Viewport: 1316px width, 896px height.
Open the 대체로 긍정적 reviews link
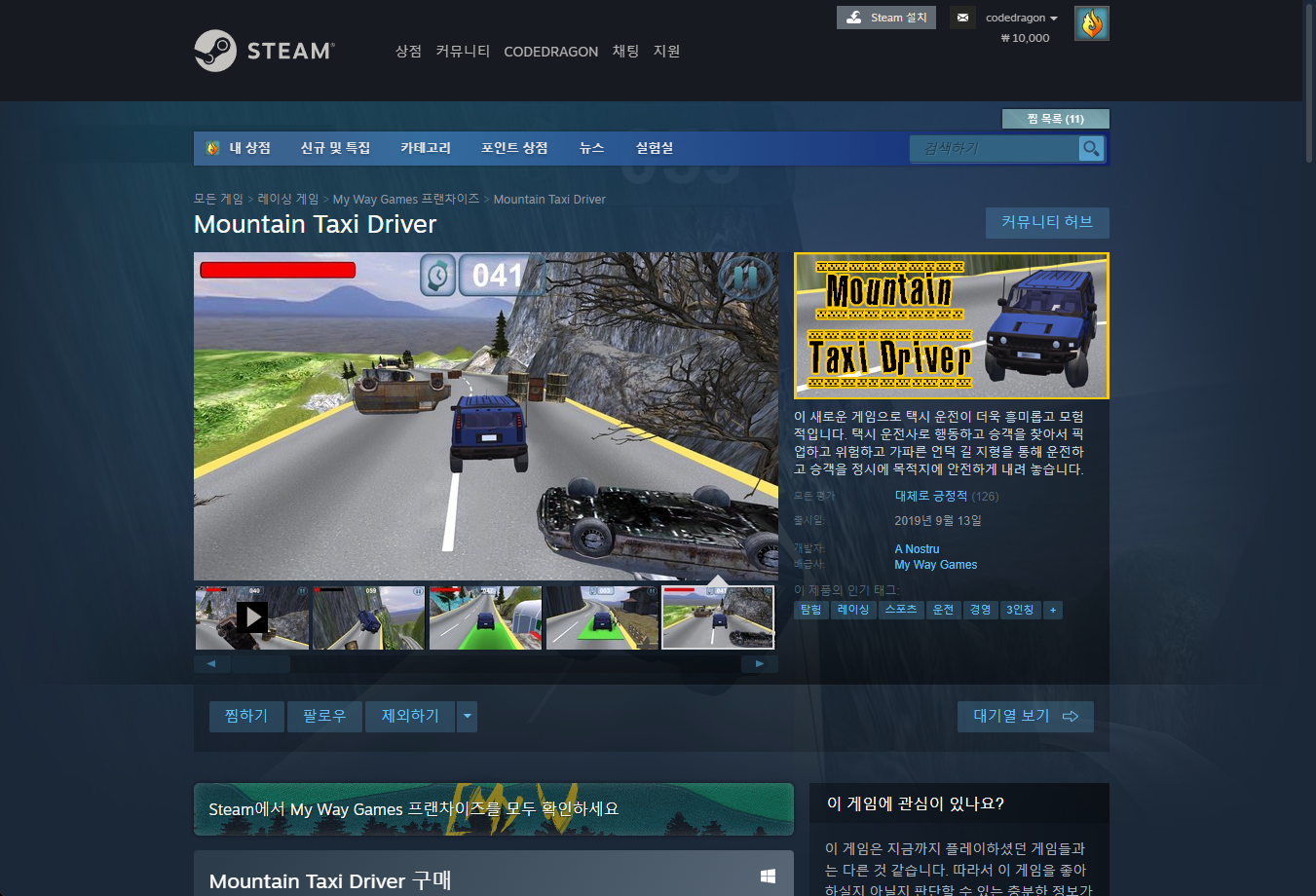coord(930,496)
